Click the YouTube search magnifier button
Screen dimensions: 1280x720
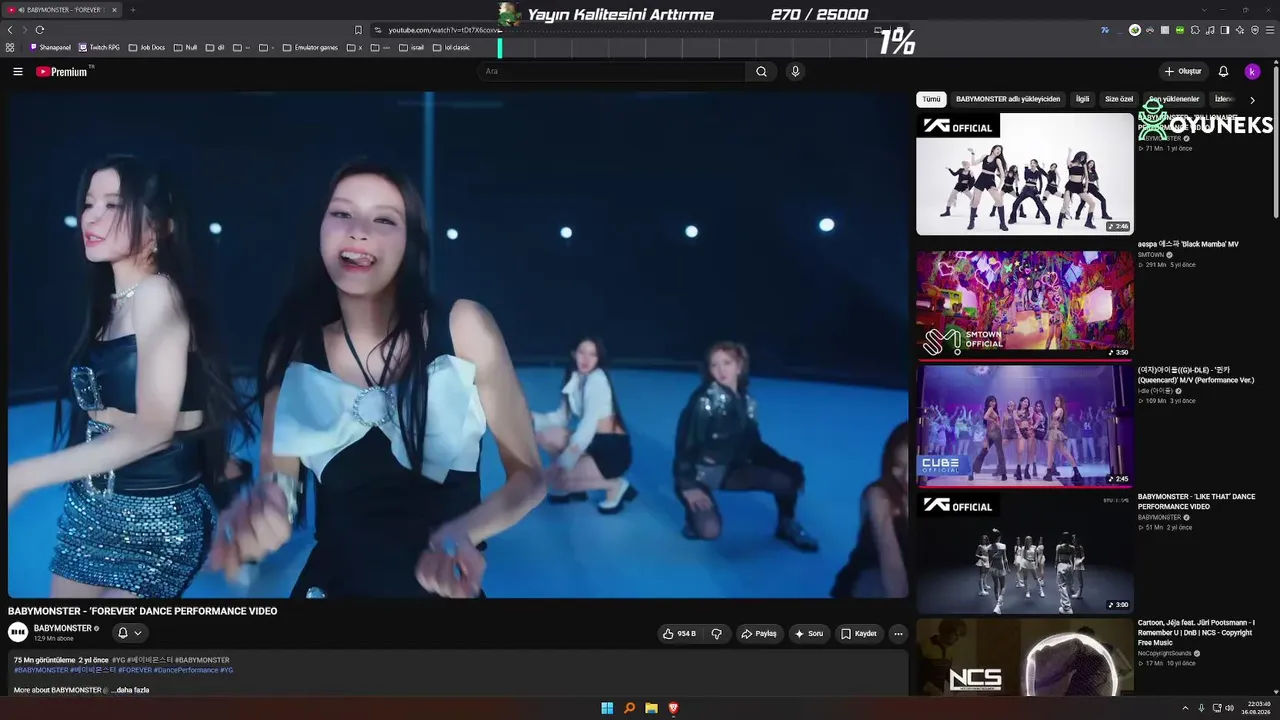761,71
